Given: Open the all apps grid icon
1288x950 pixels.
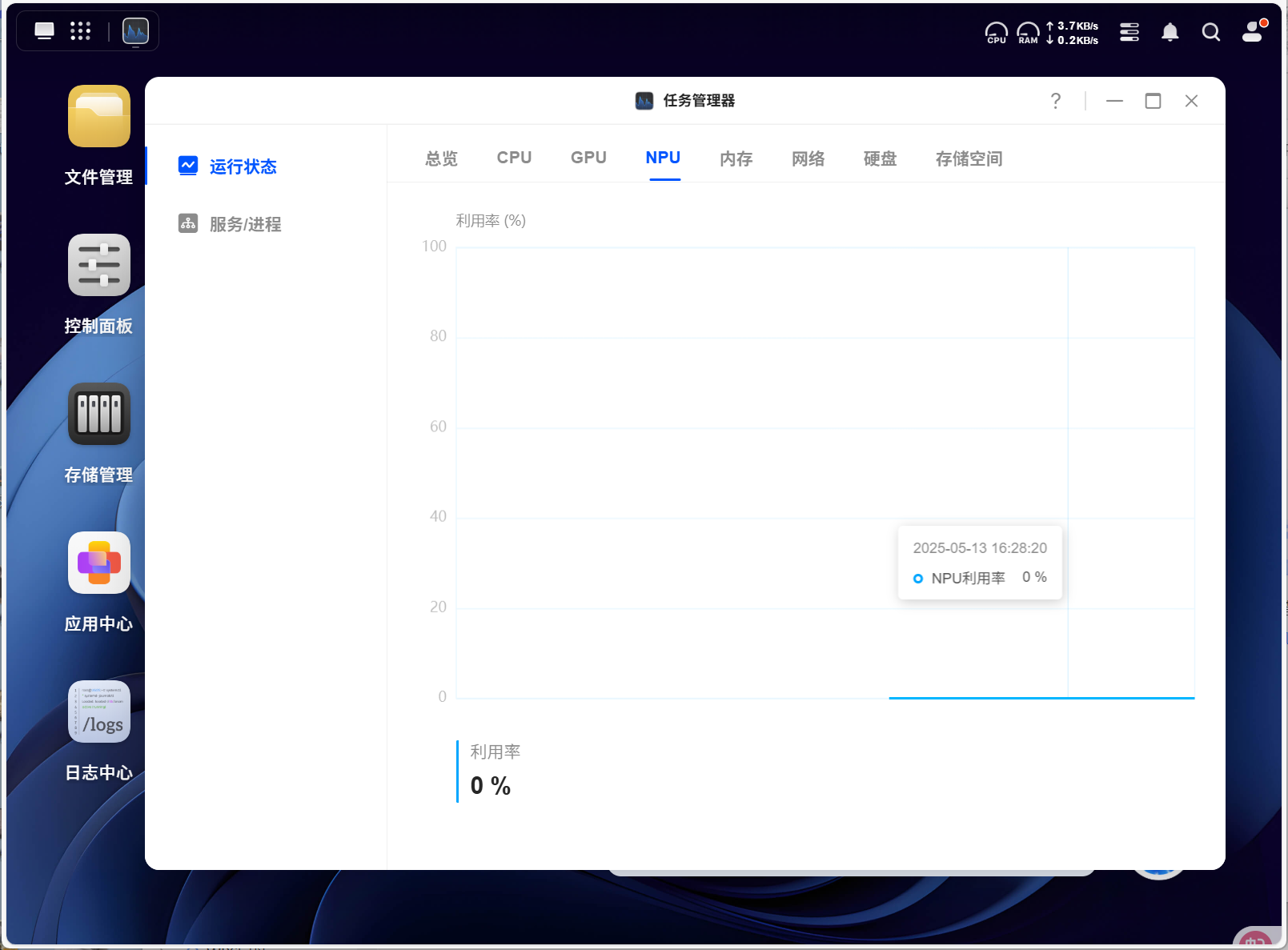Looking at the screenshot, I should [80, 31].
